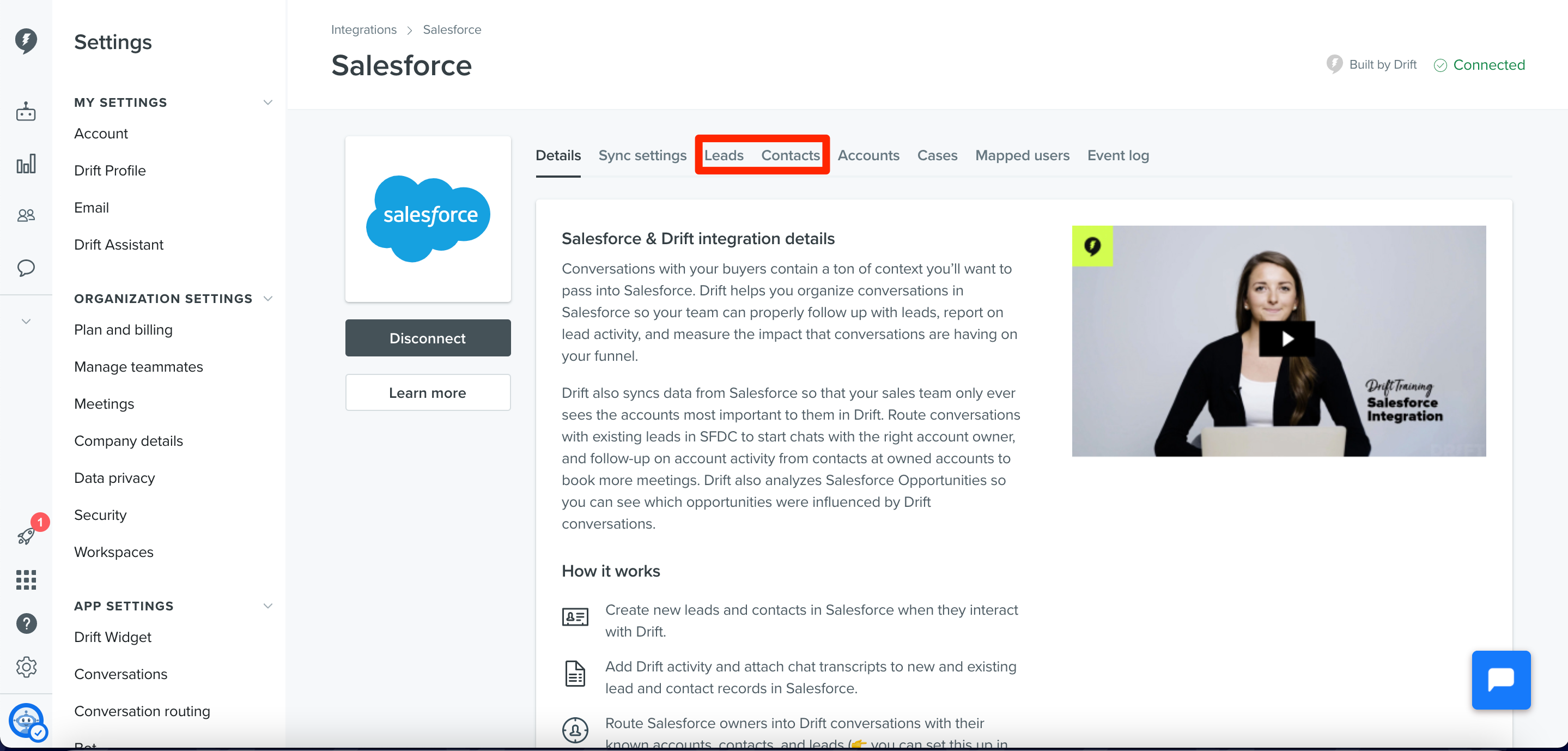Open Manage teammates
Viewport: 1568px width, 751px height.
click(138, 367)
